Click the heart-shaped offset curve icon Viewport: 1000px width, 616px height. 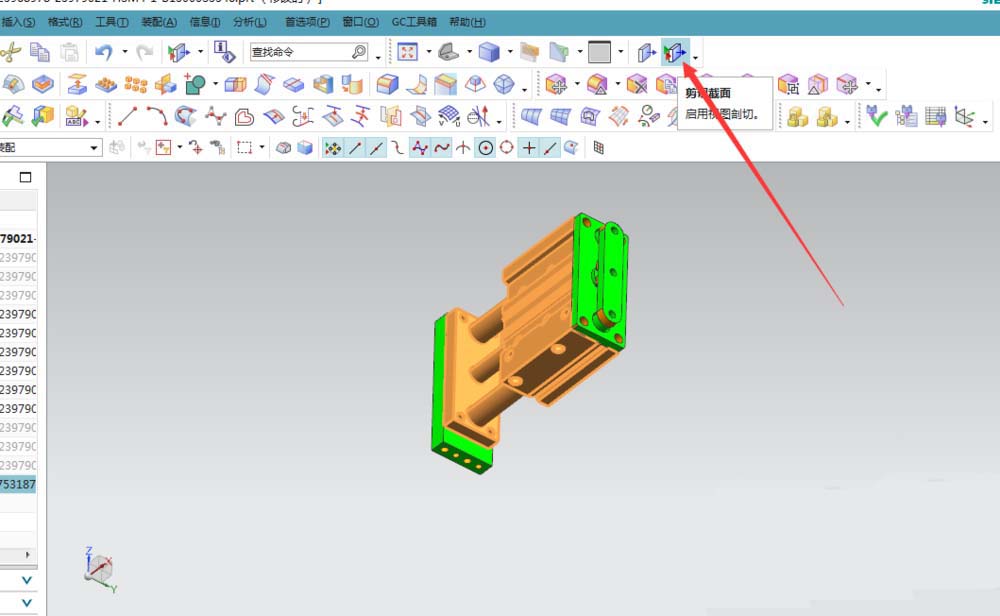pos(244,117)
